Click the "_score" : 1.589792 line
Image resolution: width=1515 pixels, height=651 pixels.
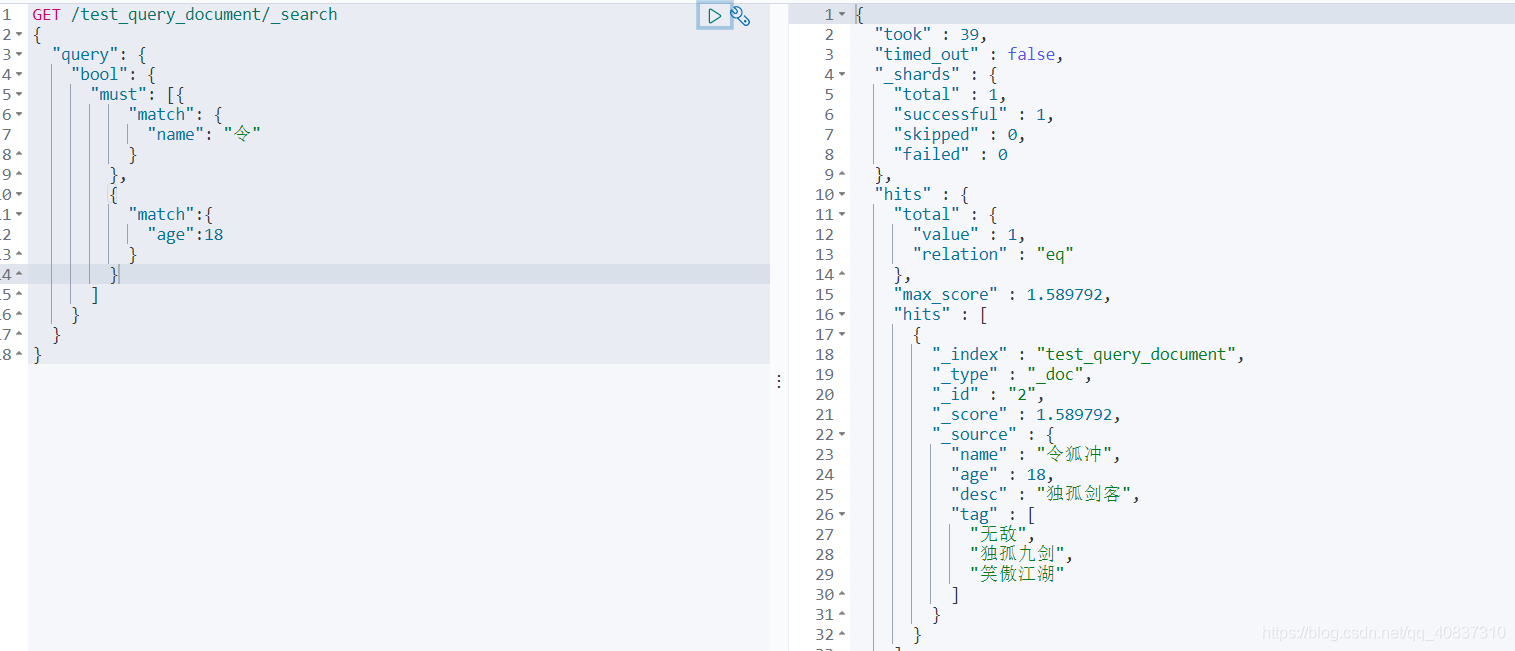(x=1026, y=414)
